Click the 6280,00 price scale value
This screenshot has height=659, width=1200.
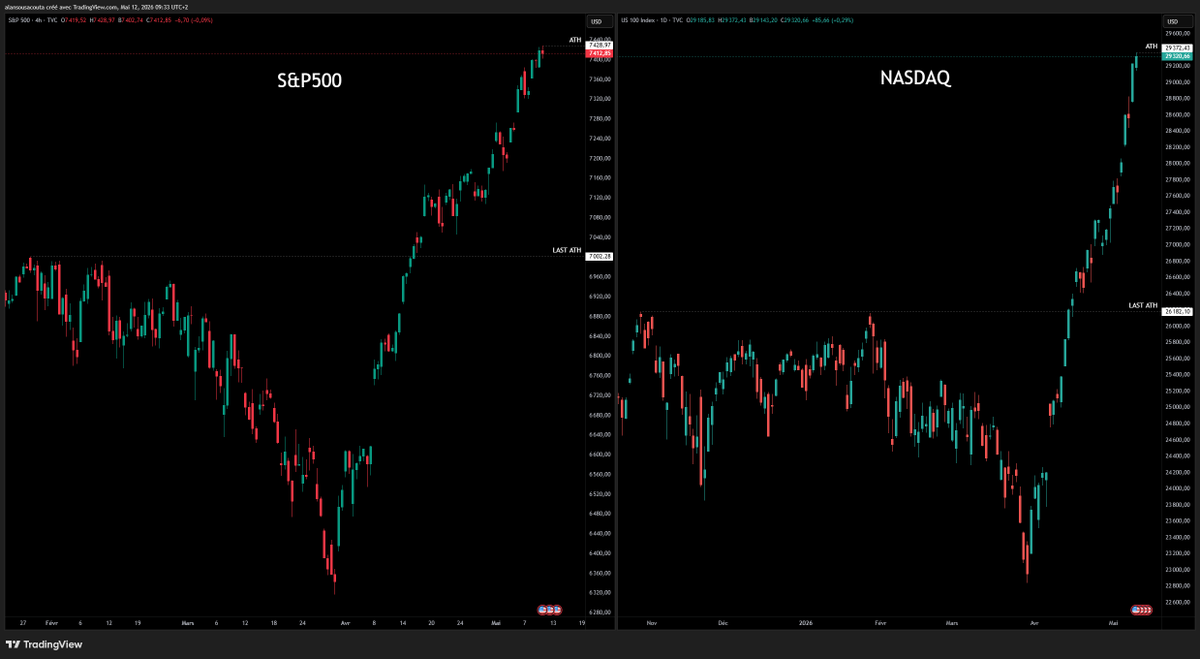coord(601,613)
